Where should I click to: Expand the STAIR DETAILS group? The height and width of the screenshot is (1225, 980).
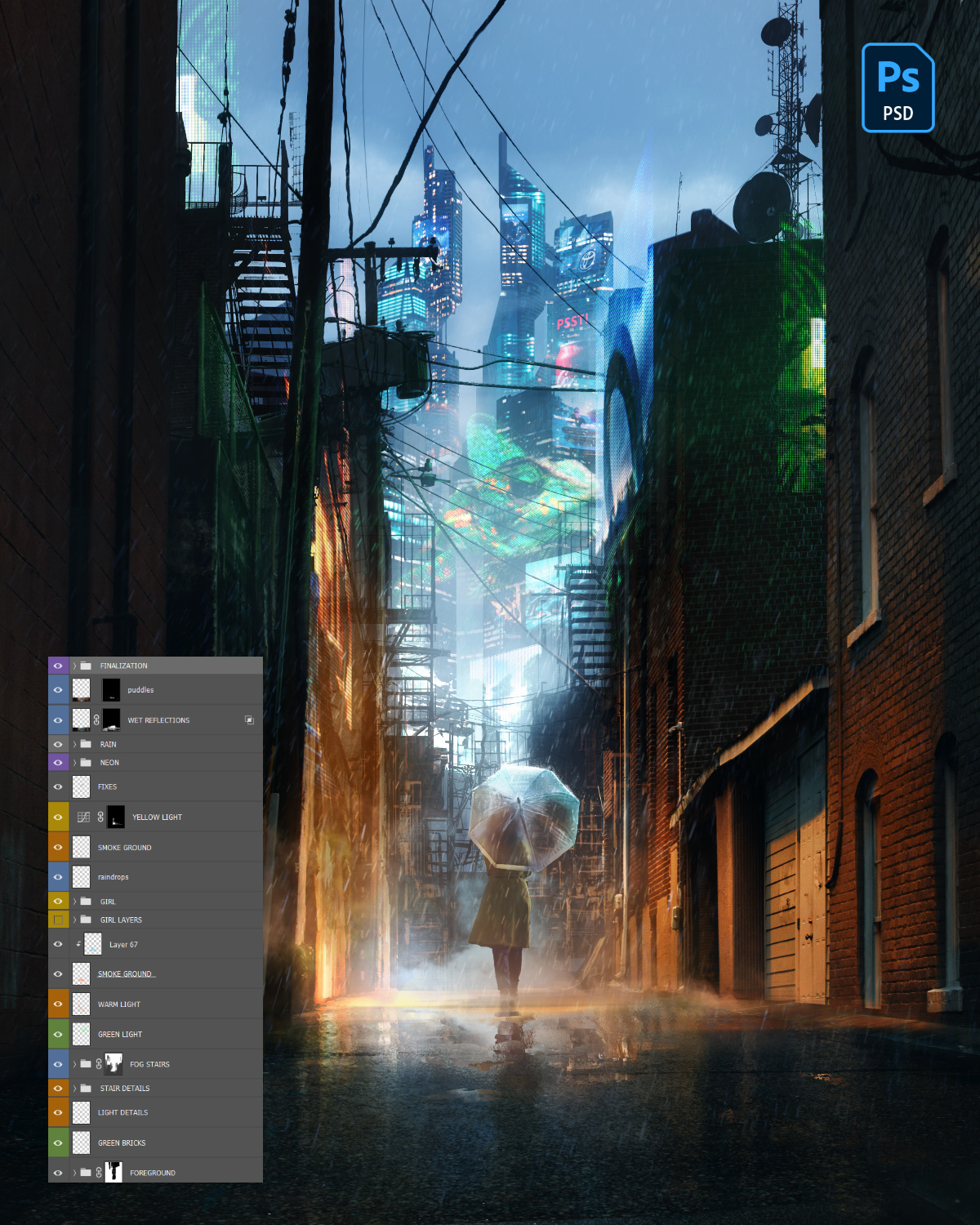74,1089
